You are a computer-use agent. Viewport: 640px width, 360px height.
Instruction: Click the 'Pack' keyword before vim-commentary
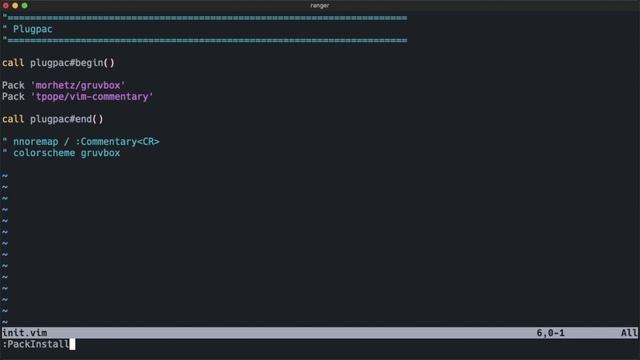[13, 97]
